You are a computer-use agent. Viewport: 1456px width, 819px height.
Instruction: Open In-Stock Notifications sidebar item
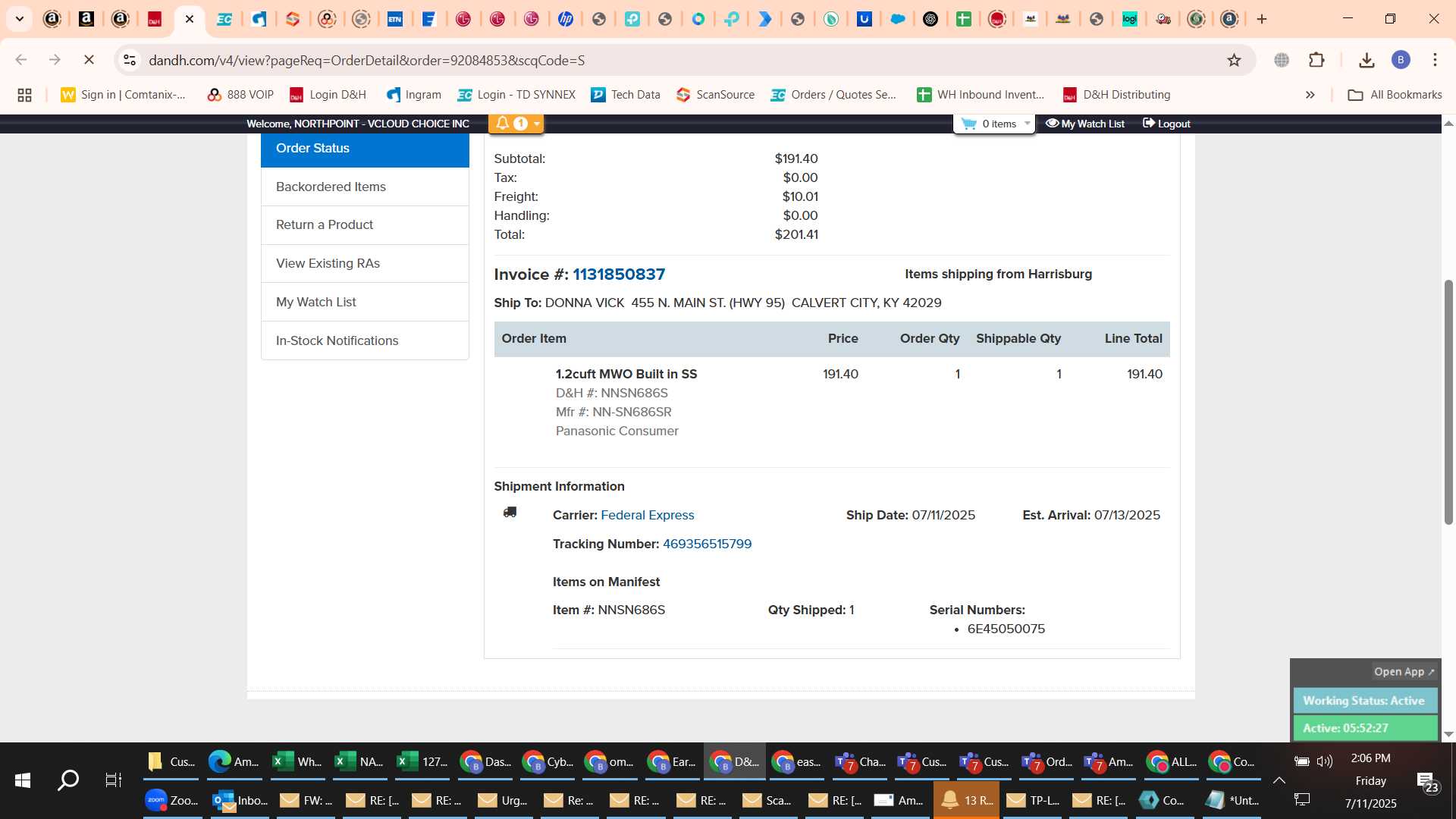click(365, 340)
